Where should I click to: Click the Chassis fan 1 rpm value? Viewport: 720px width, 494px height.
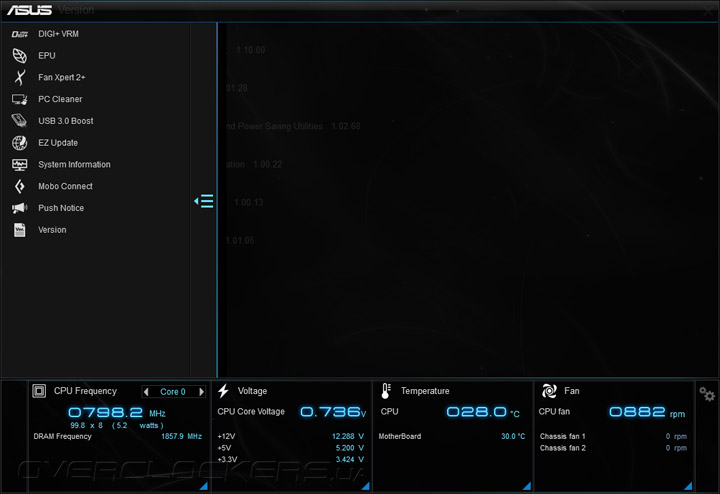(676, 436)
